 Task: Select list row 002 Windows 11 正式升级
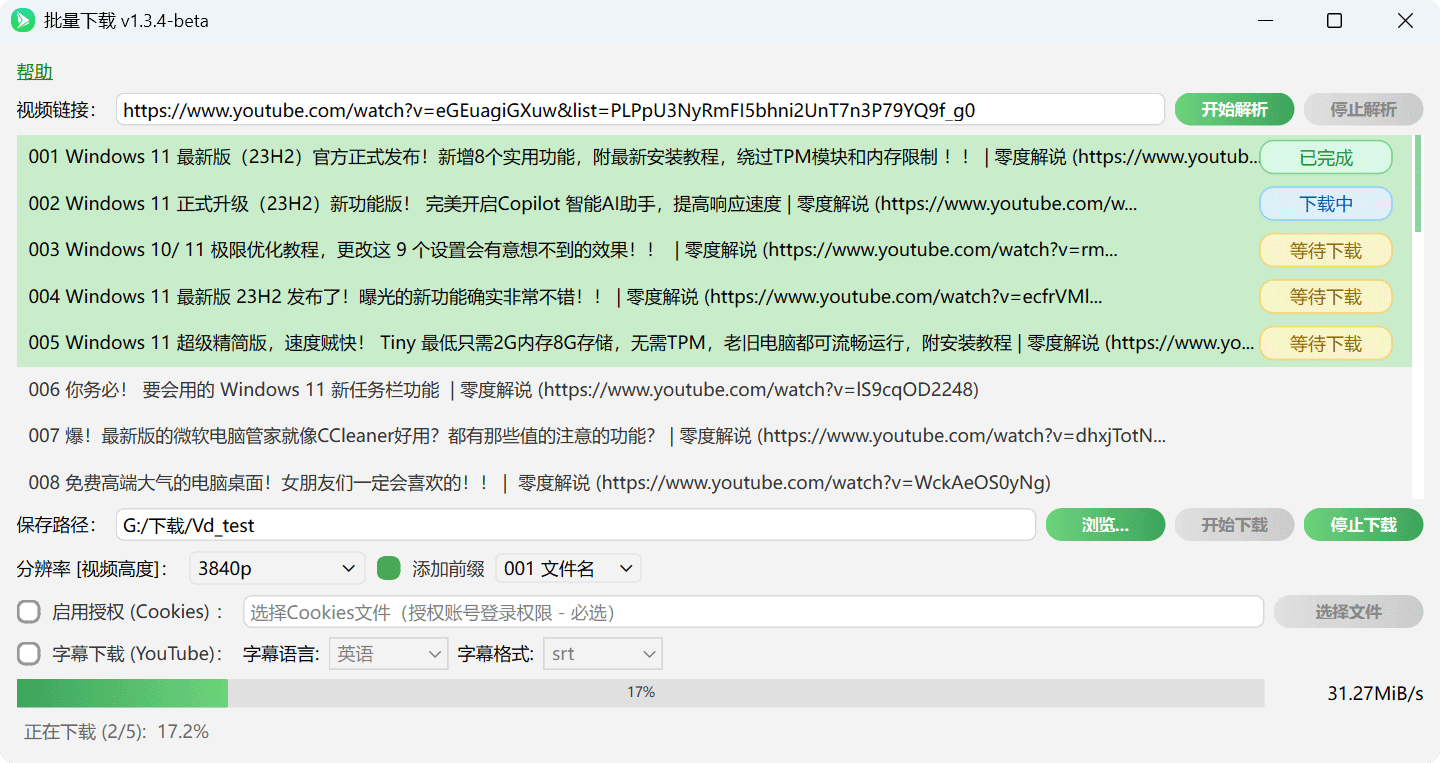(x=714, y=204)
